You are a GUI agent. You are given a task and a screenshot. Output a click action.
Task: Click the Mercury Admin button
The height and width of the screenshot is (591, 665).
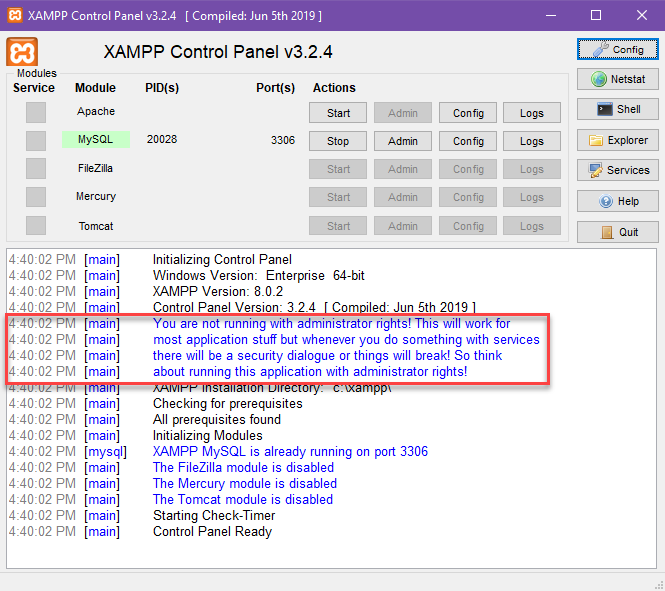pyautogui.click(x=403, y=197)
